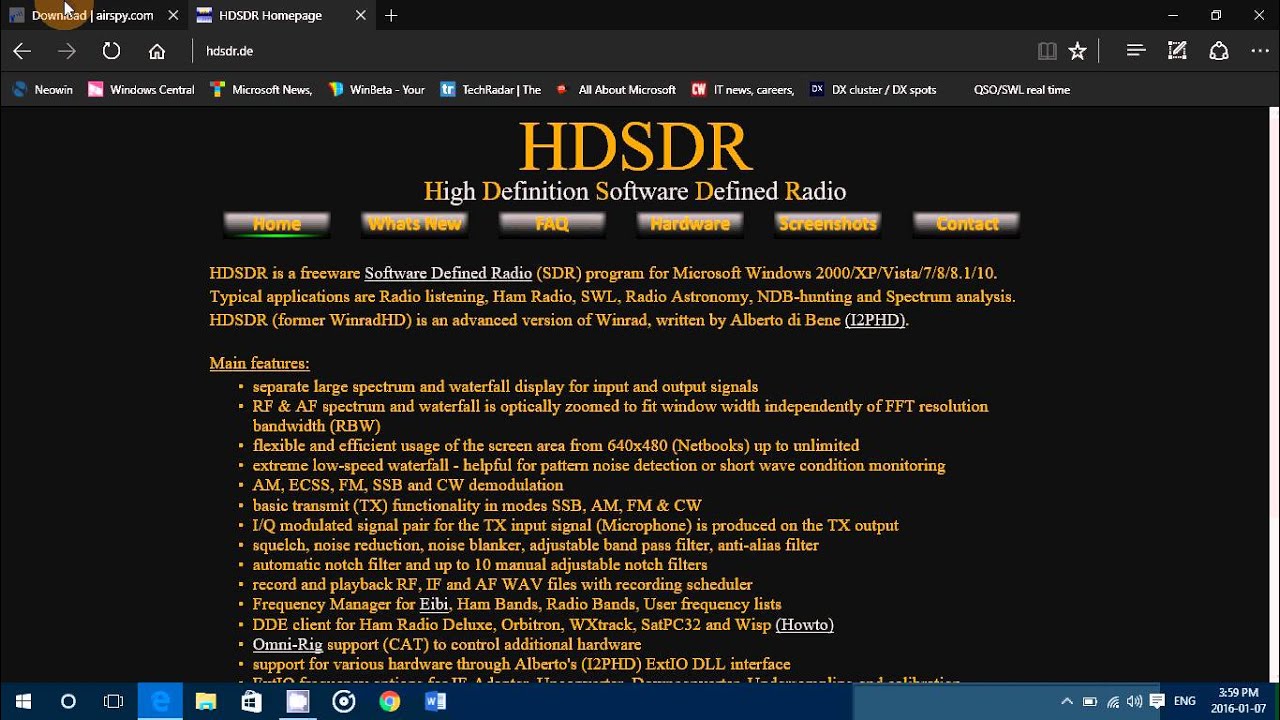Viewport: 1280px width, 720px height.
Task: Open File Explorer from taskbar
Action: [206, 702]
